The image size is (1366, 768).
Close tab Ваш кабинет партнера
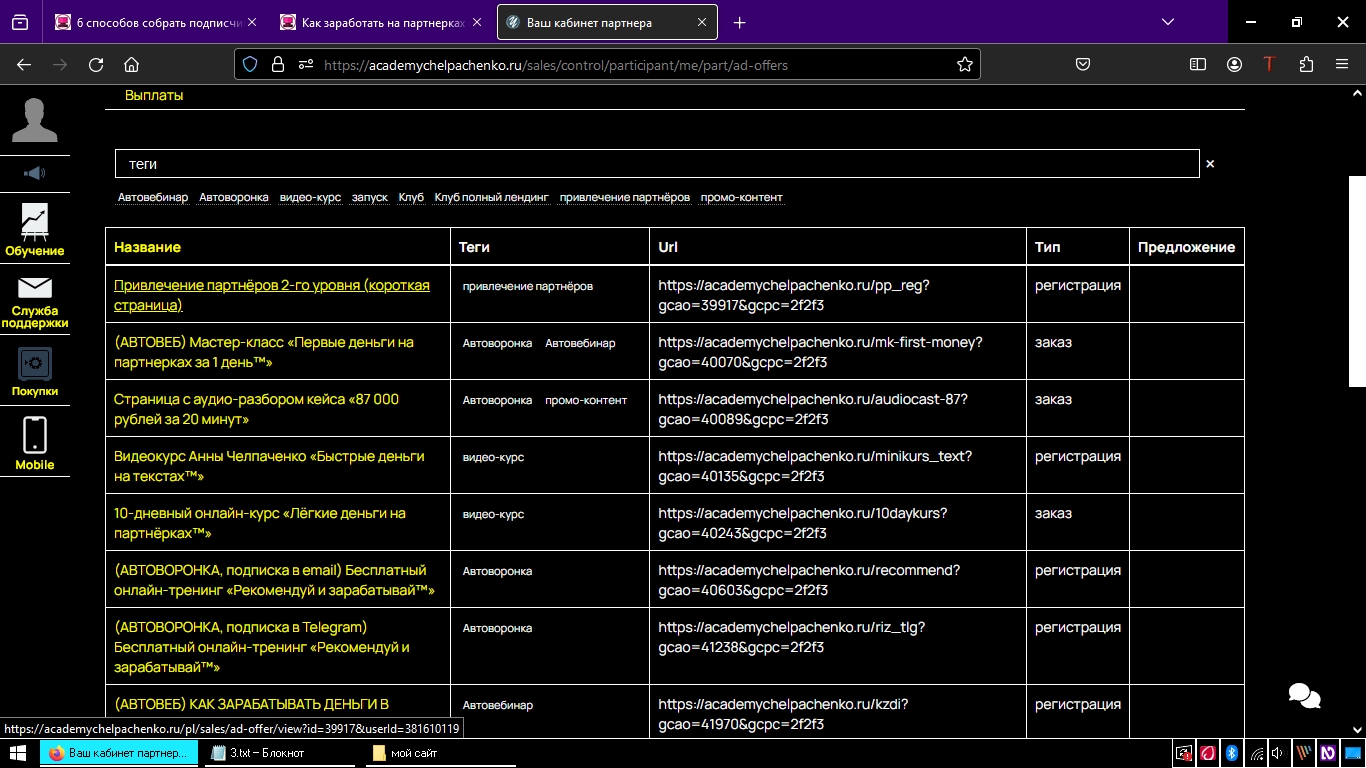pos(701,22)
